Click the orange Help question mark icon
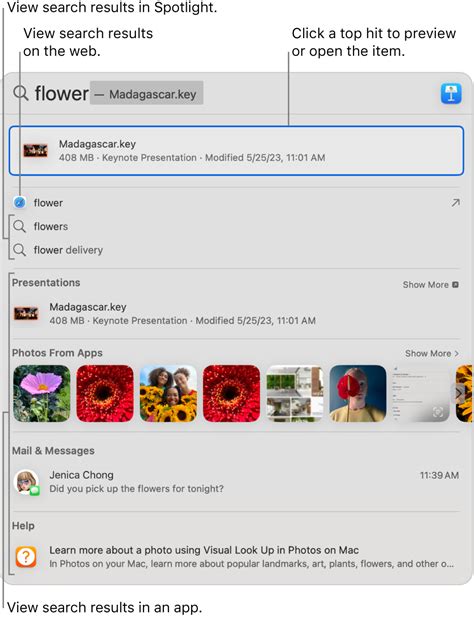474x618 pixels. coord(26,557)
